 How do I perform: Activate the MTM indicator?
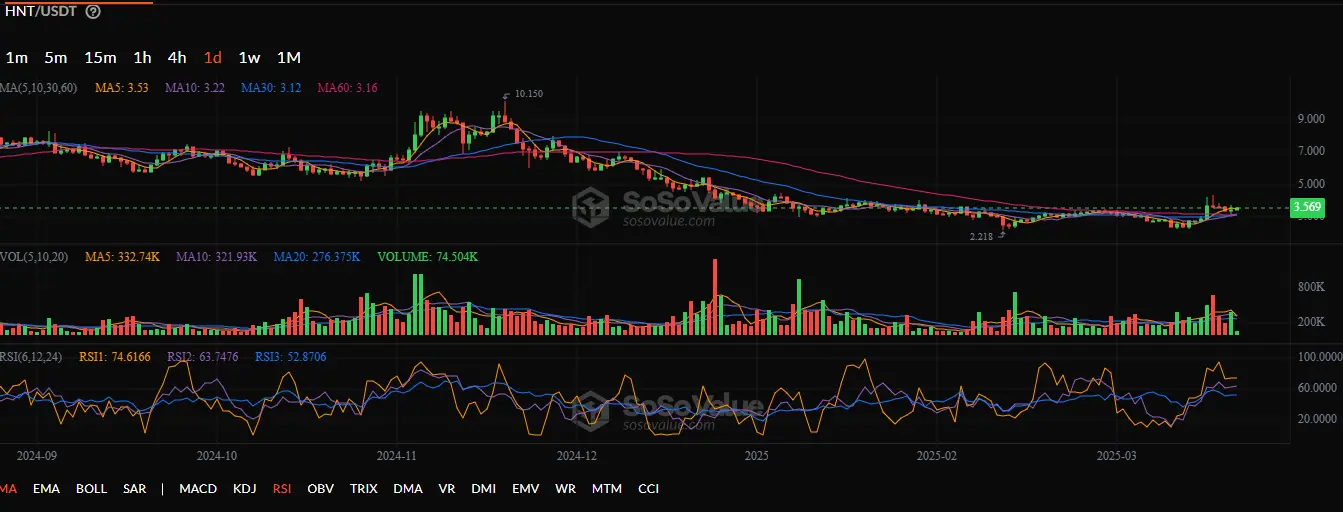(x=606, y=489)
